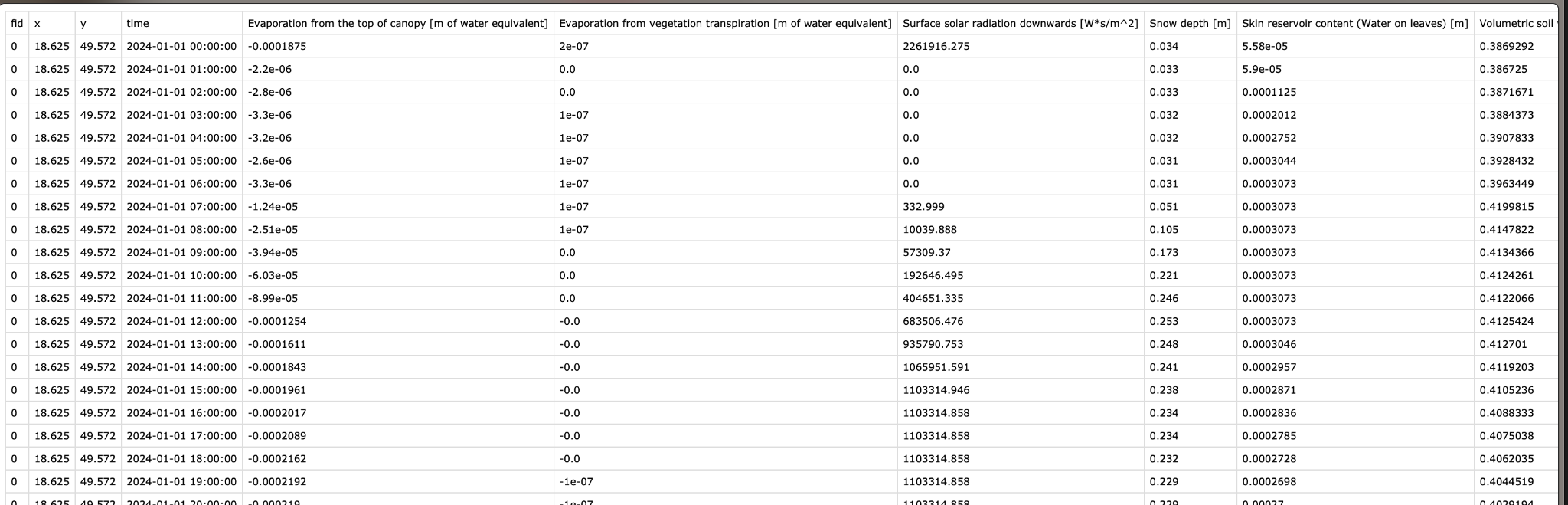Click the time cell '2024-01-01 07:00:00'
The image size is (1568, 505).
point(181,207)
